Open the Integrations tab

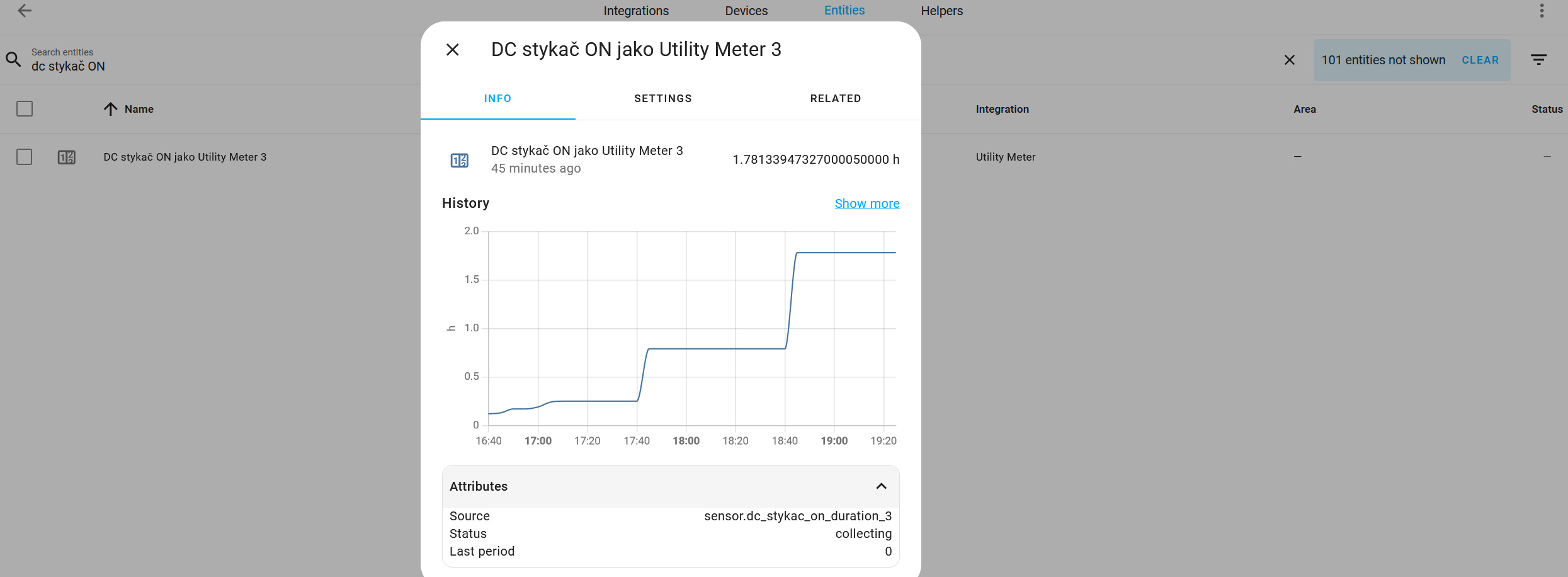click(636, 11)
